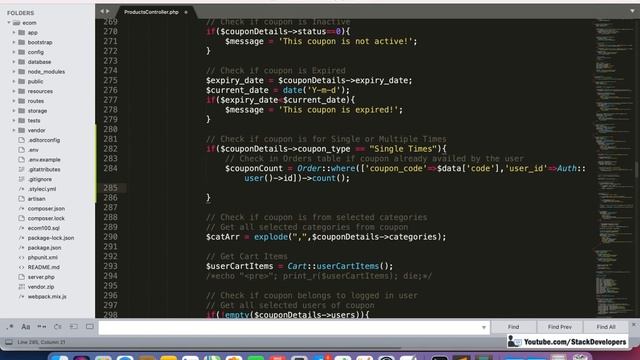Click the Find Prev button

pos(560,327)
